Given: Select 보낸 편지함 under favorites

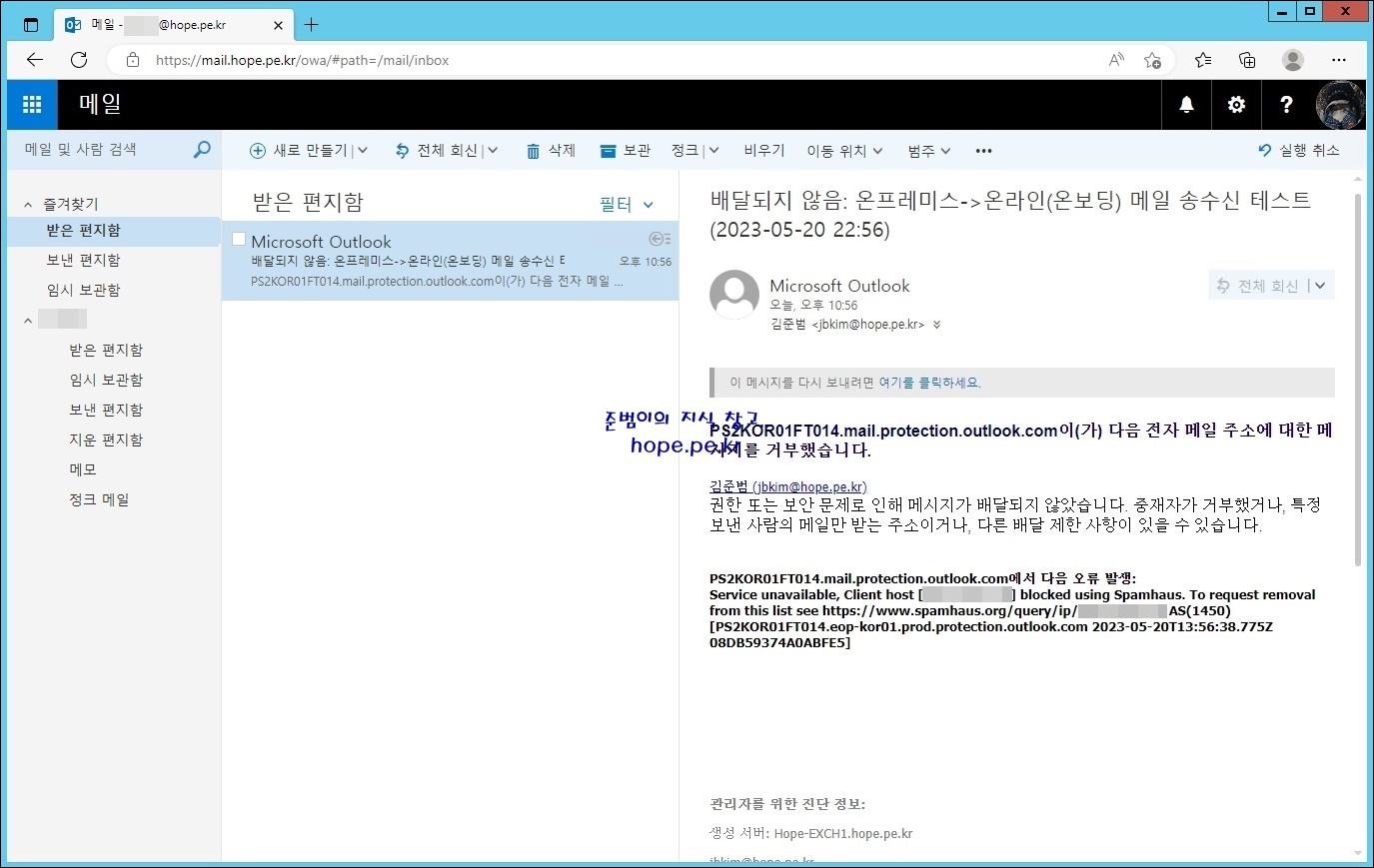Looking at the screenshot, I should click(x=83, y=261).
